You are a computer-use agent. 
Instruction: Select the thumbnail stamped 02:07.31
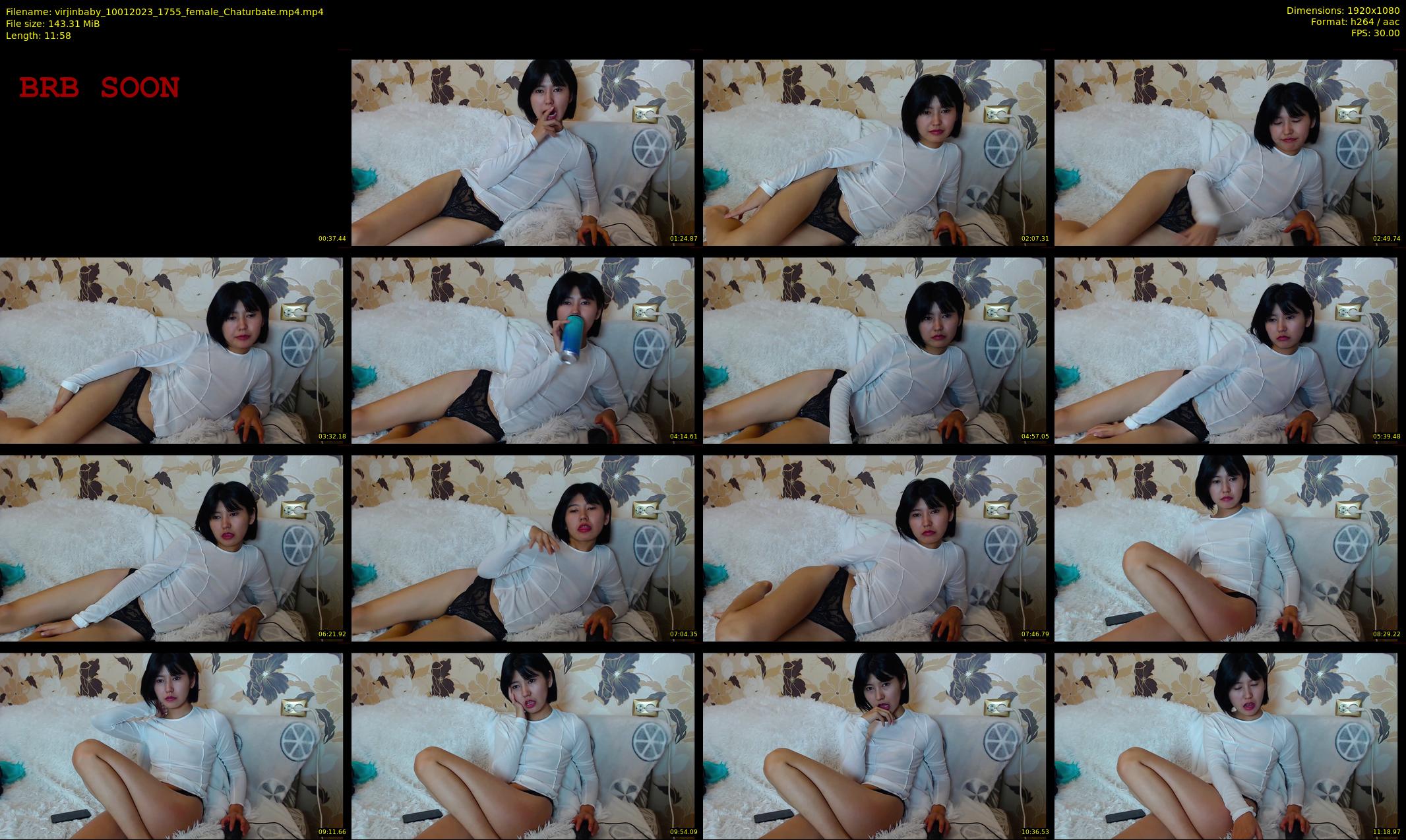pyautogui.click(x=874, y=152)
